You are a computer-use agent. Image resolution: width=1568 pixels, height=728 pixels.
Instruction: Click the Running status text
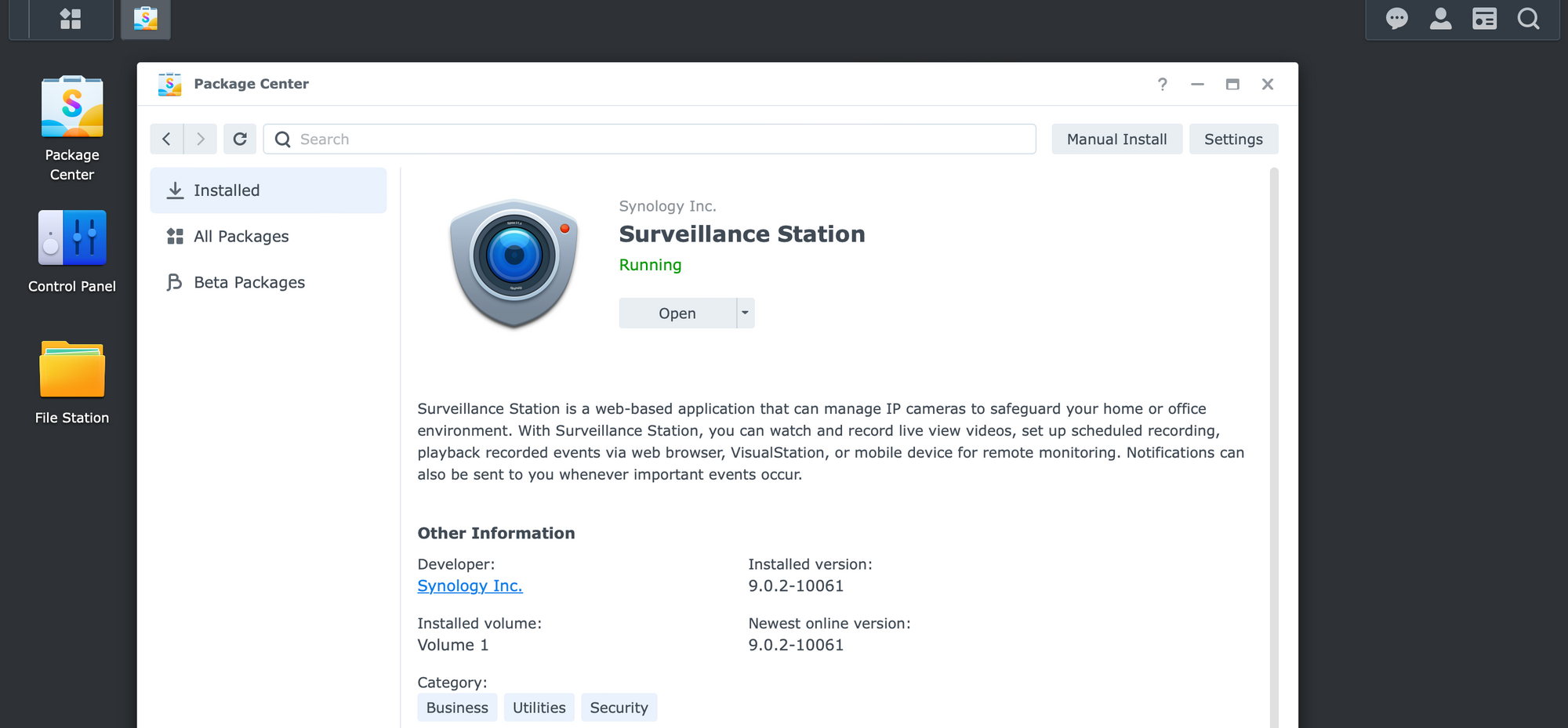coord(650,265)
